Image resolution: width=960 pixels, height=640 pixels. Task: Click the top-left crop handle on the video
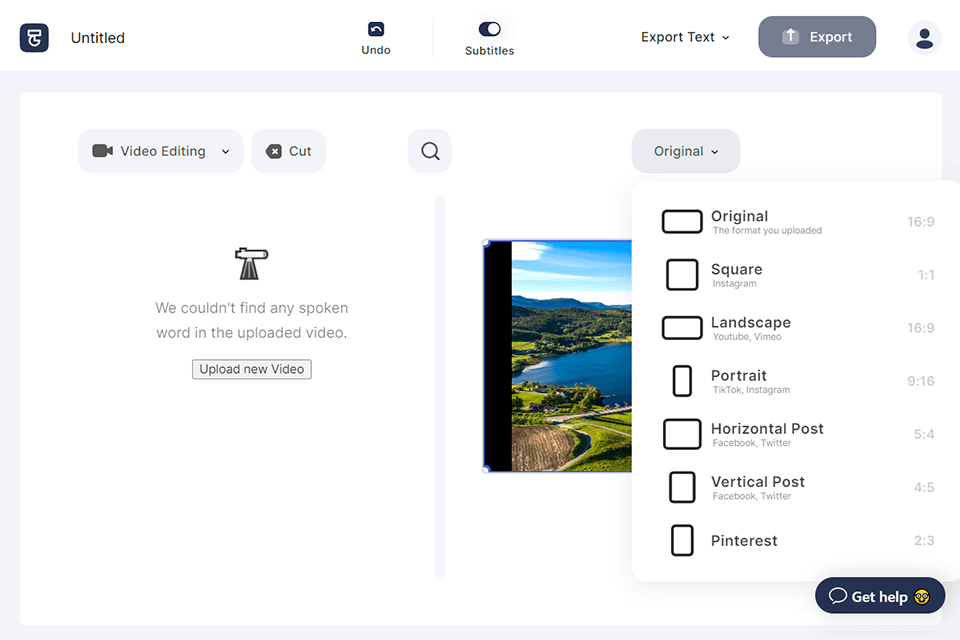[x=486, y=243]
